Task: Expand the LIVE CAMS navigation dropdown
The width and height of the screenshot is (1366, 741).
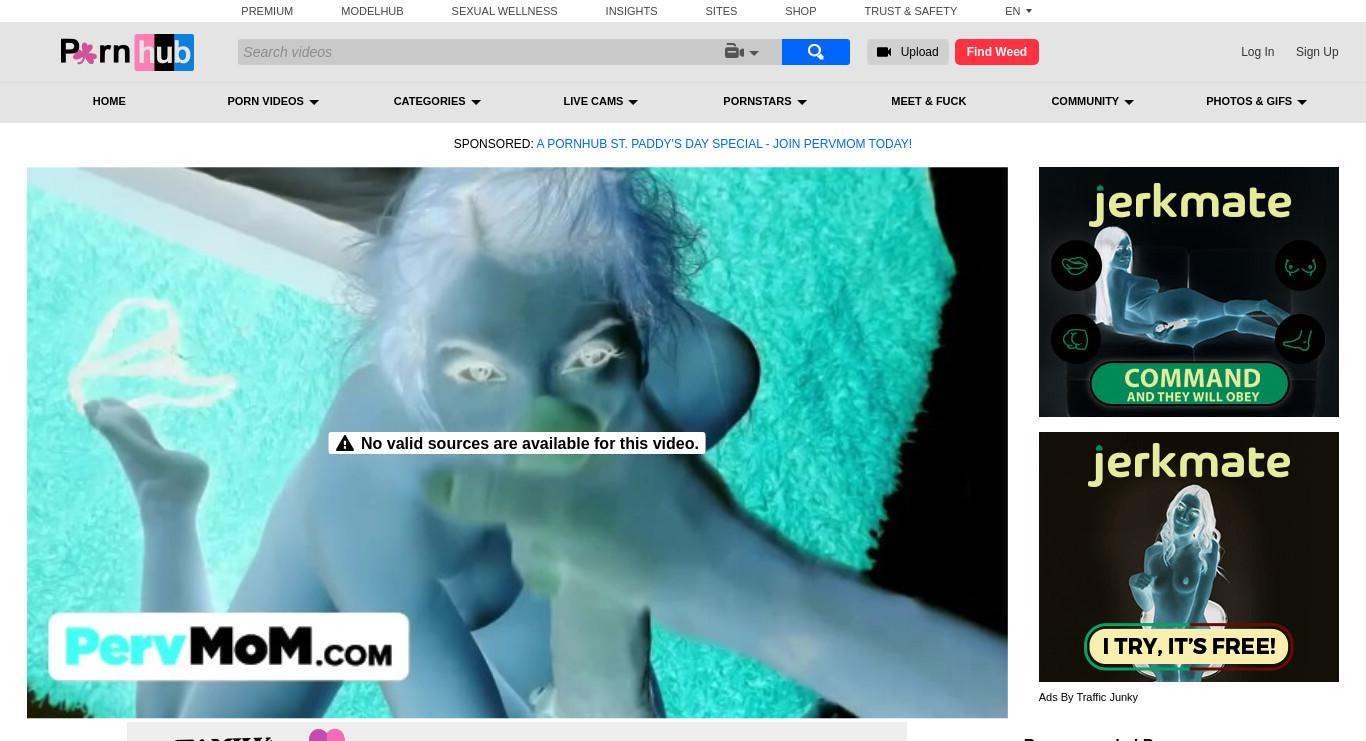Action: (x=600, y=101)
